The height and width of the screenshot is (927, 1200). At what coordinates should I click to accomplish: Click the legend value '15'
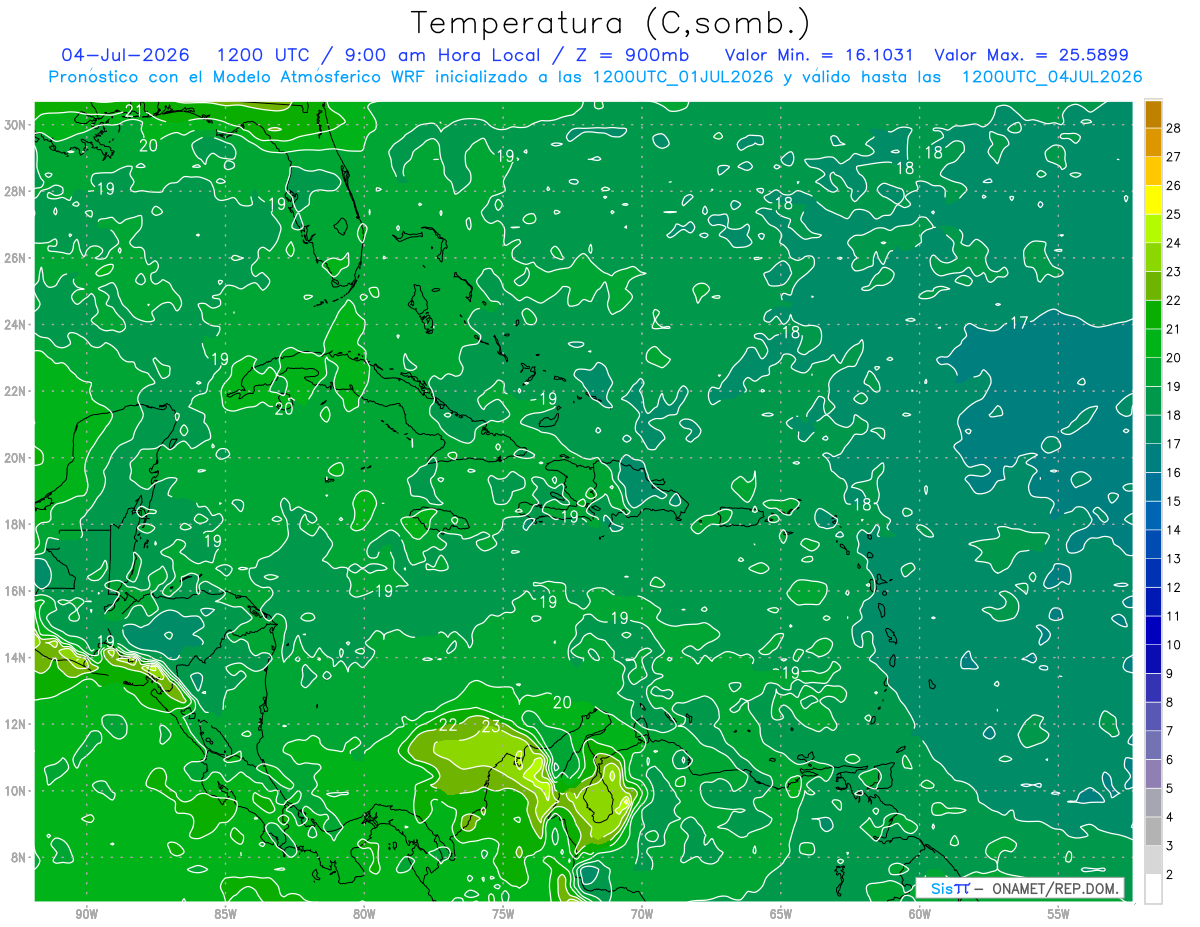pos(1173,501)
